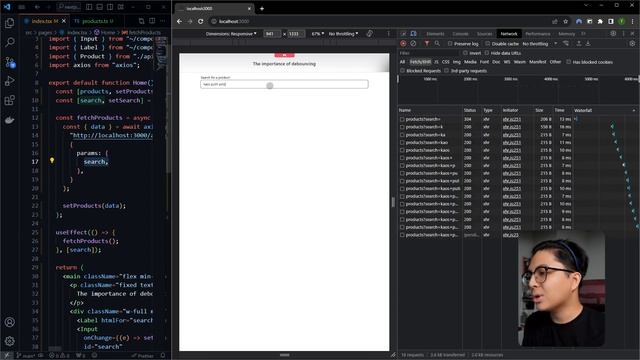Image resolution: width=640 pixels, height=360 pixels.
Task: Check 3rd-party requests
Action: click(x=447, y=71)
